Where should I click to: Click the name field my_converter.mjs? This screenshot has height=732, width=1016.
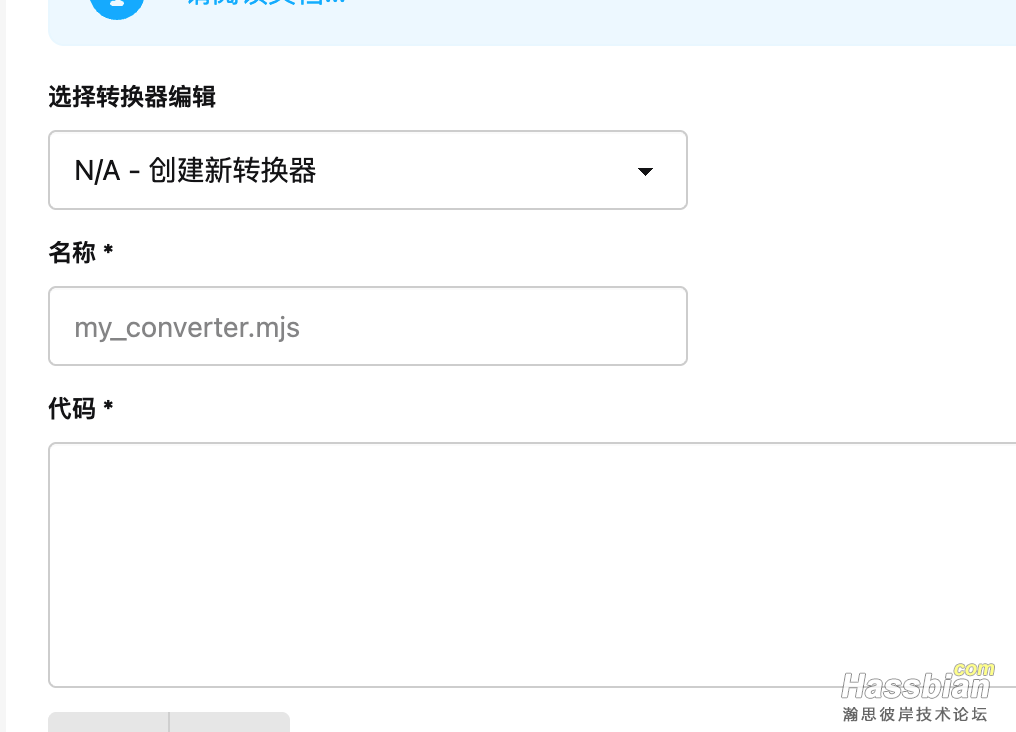tap(367, 326)
